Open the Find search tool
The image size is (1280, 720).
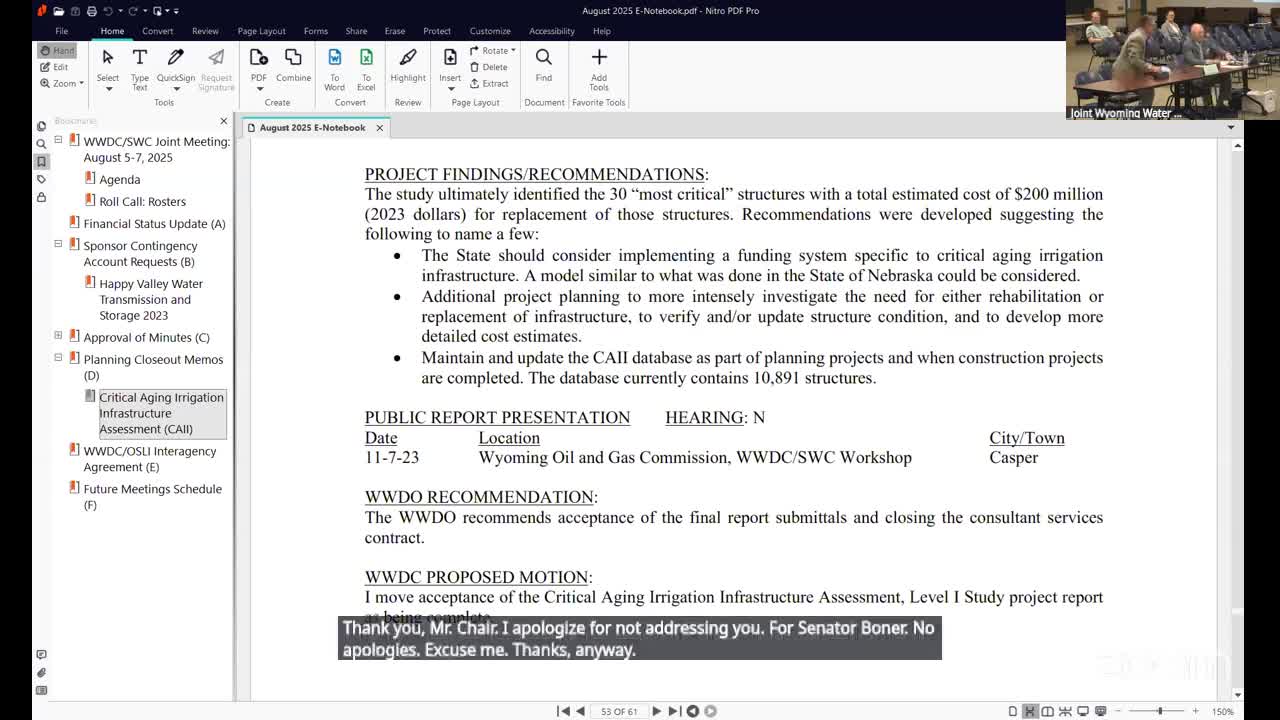click(x=543, y=66)
